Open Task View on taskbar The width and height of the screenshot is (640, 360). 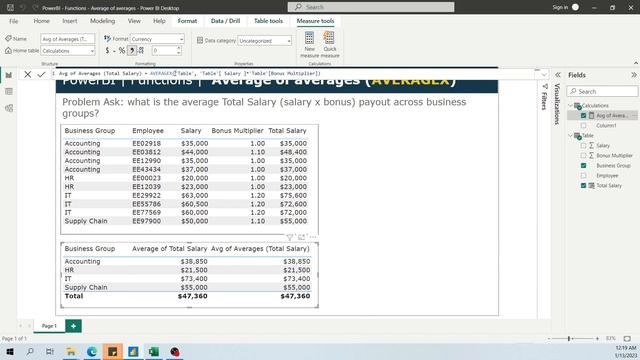pos(50,351)
